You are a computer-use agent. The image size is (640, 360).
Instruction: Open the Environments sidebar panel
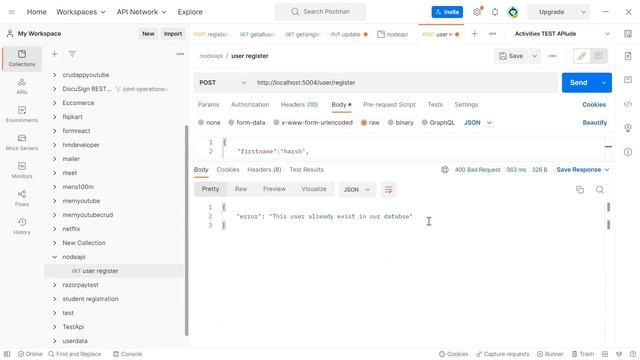point(22,114)
